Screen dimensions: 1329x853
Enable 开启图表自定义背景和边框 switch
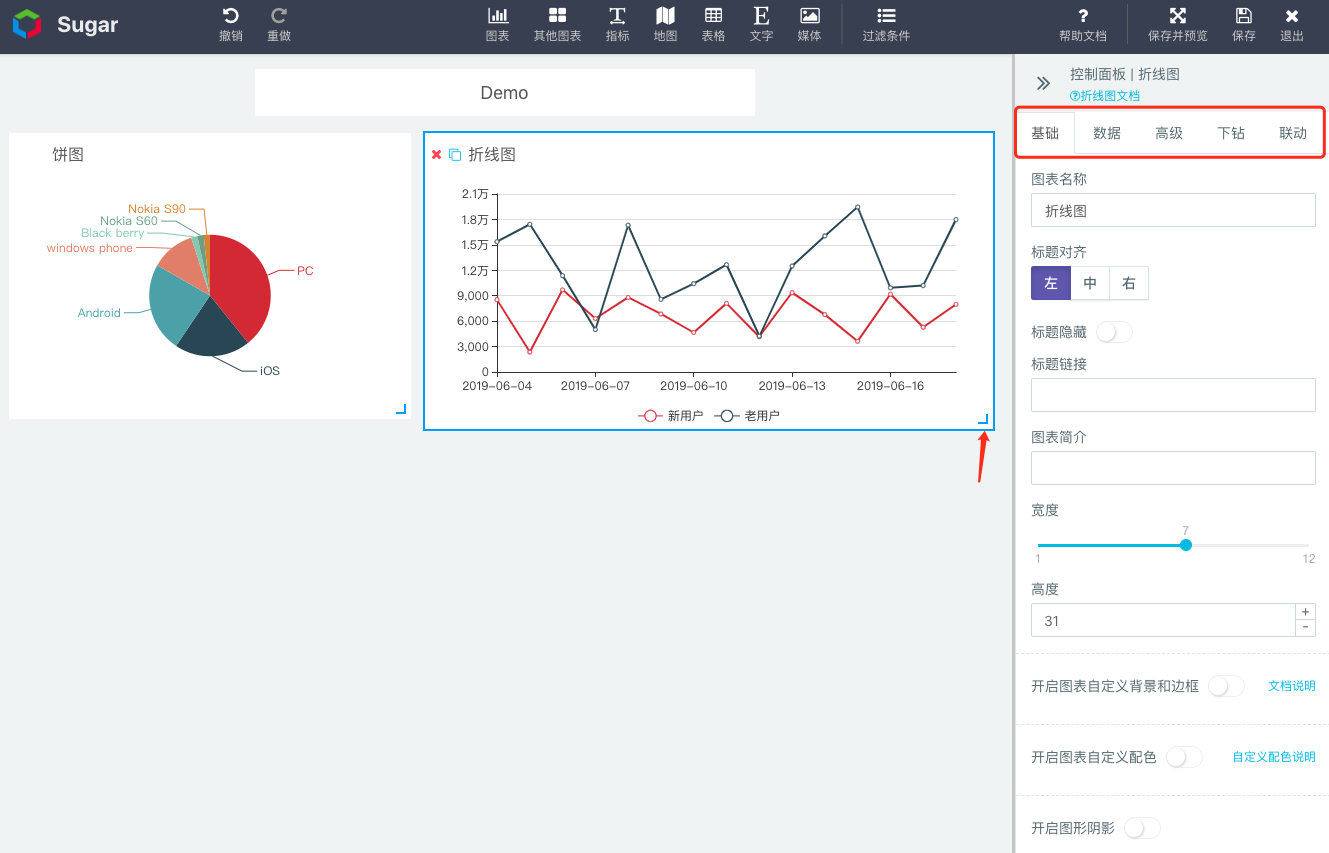pyautogui.click(x=1226, y=686)
